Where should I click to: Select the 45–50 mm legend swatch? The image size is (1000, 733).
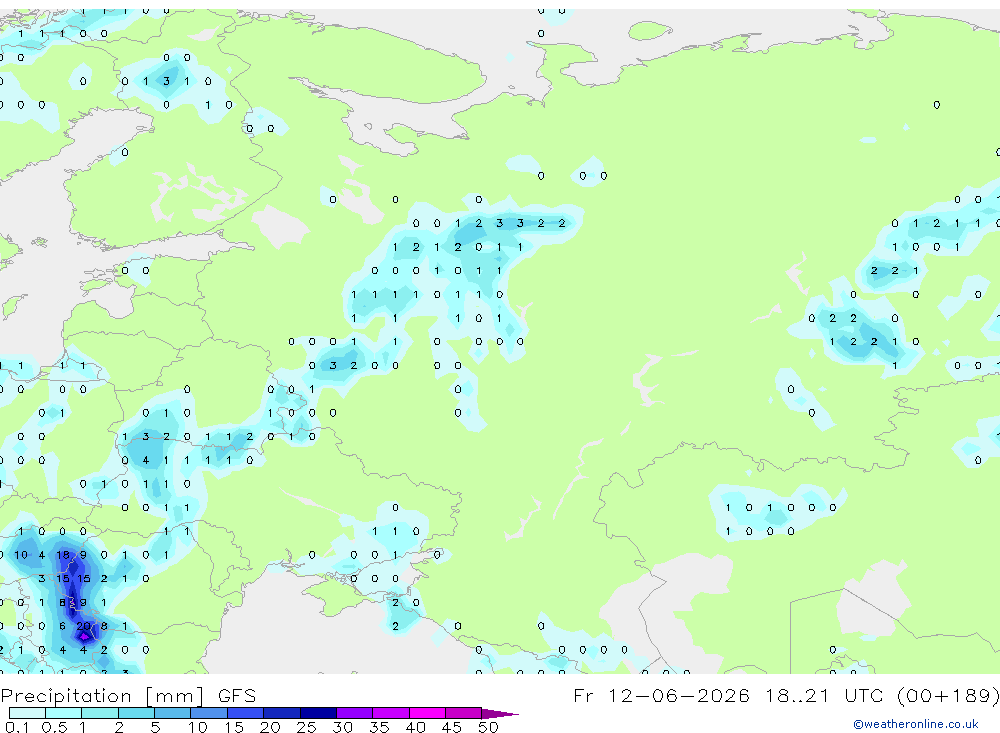tap(464, 713)
